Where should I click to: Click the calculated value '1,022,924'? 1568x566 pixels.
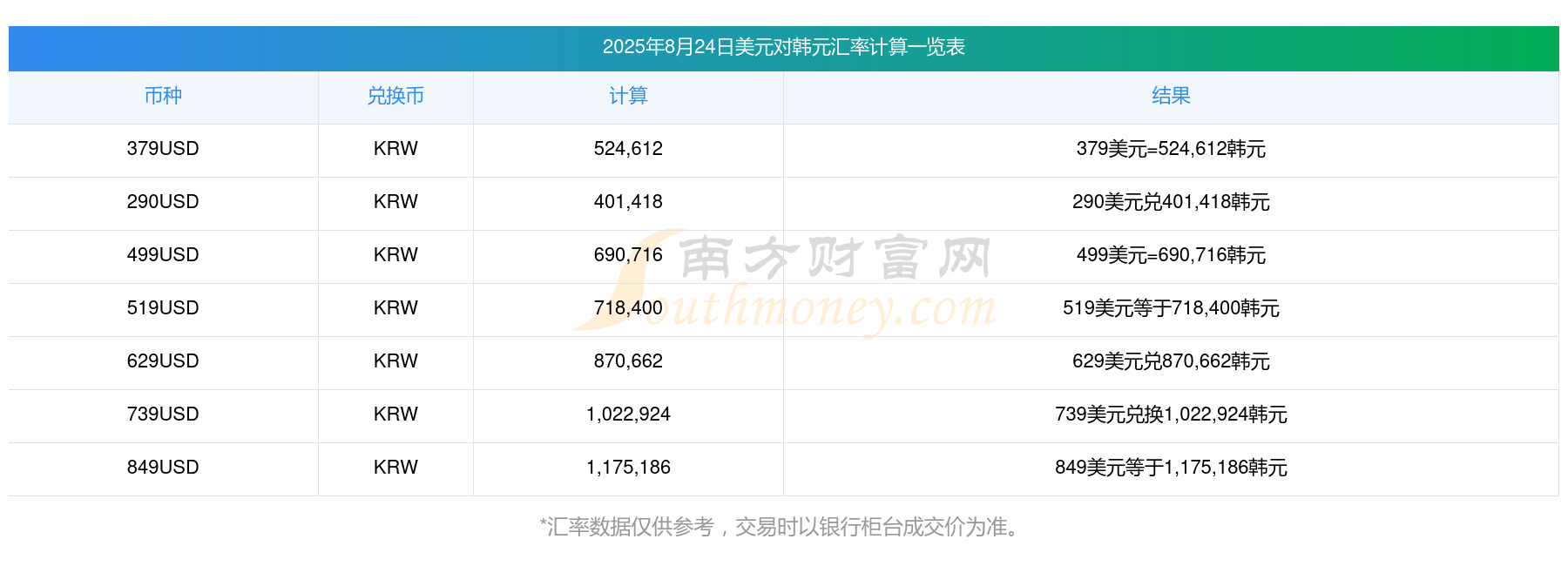tap(628, 414)
